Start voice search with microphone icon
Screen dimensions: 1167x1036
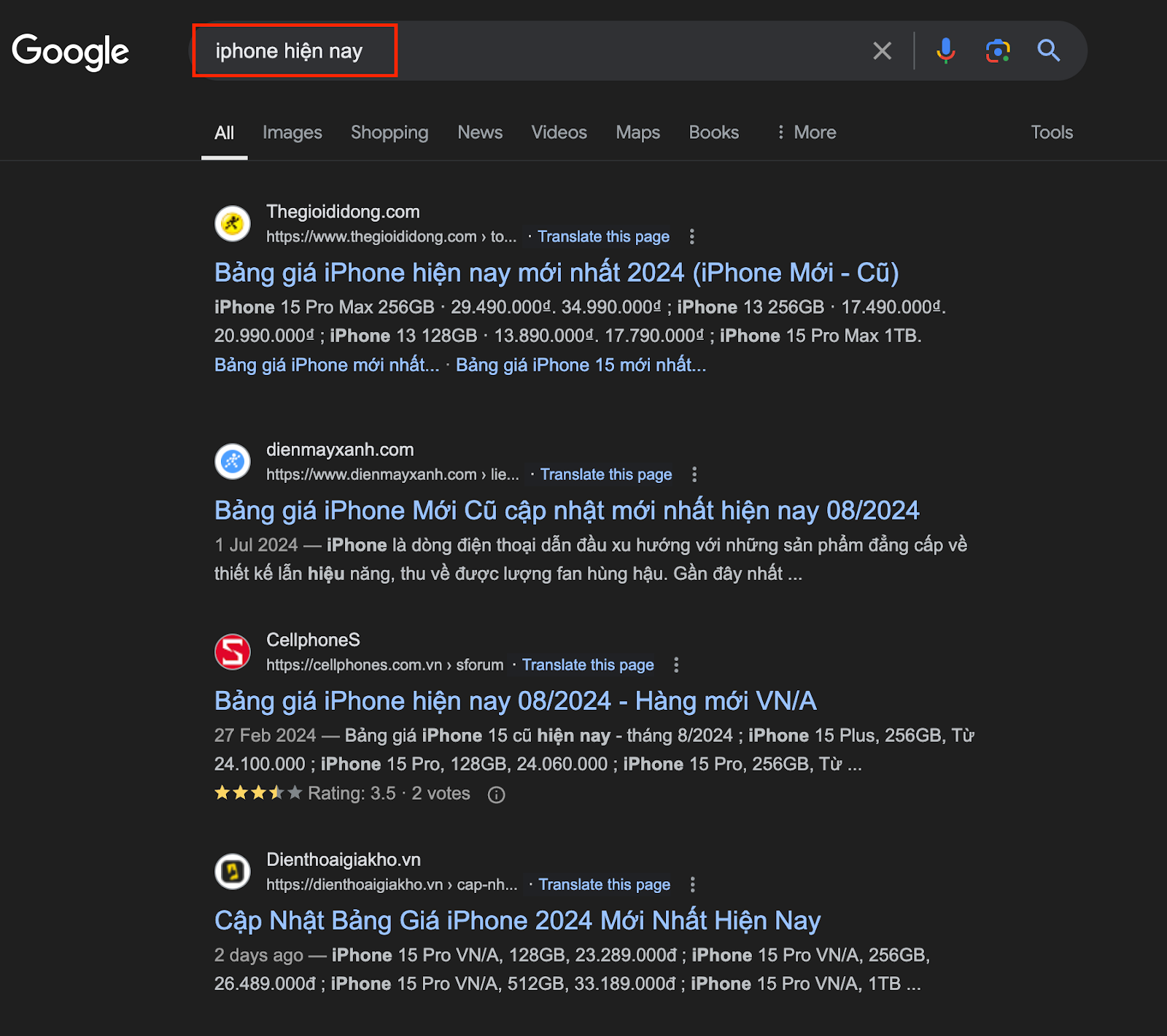click(945, 50)
